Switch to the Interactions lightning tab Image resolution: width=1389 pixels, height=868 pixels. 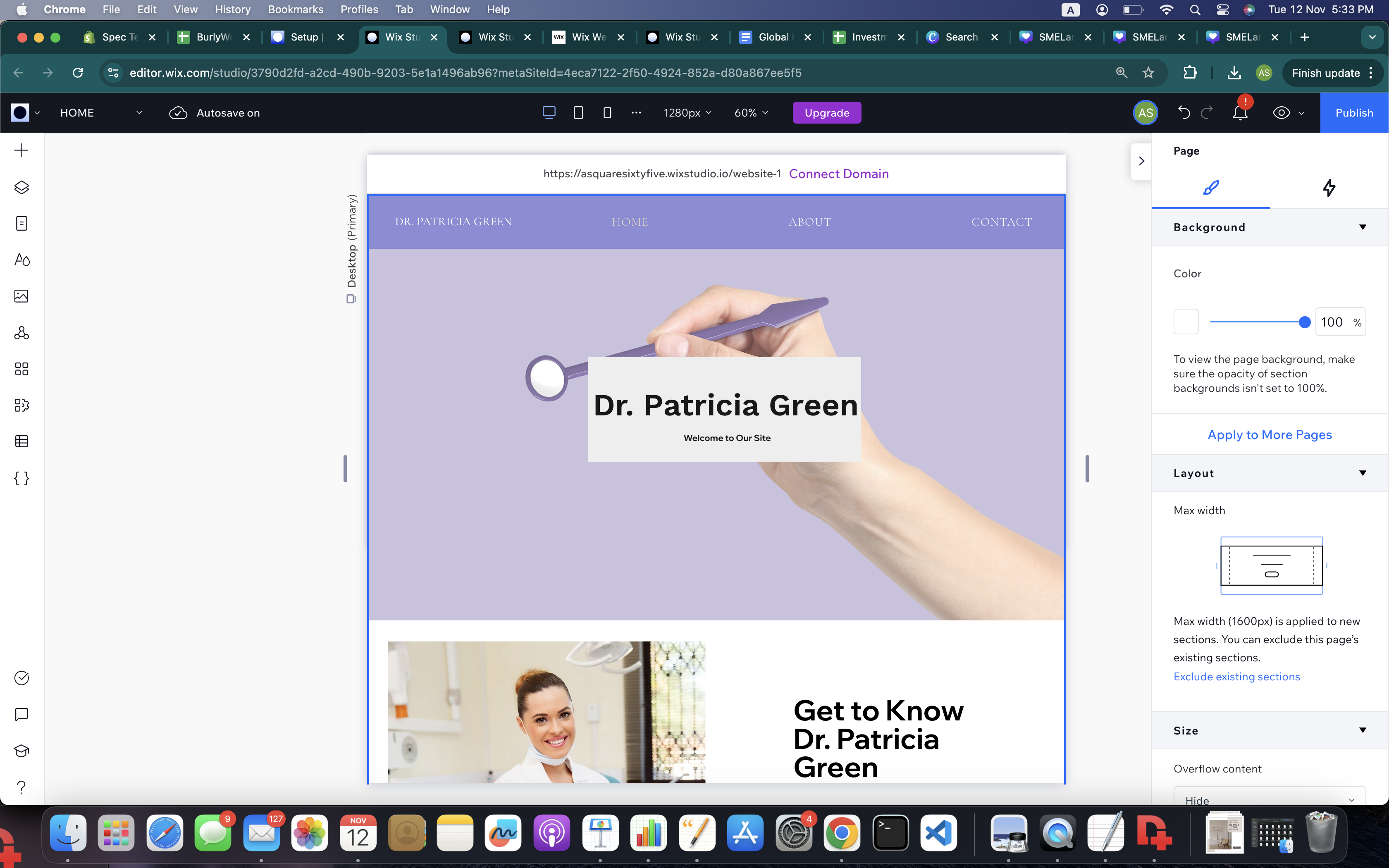1329,188
